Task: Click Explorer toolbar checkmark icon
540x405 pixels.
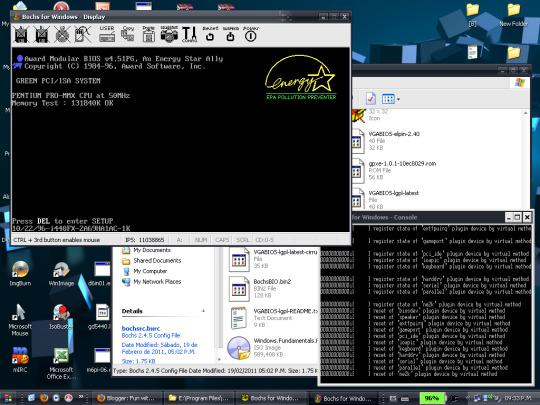Action: click(x=371, y=99)
